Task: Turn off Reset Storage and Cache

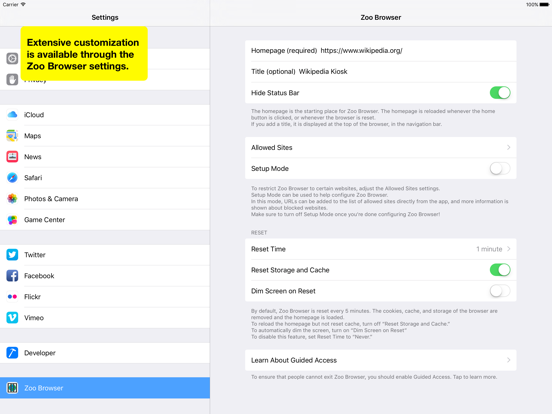Action: click(500, 270)
